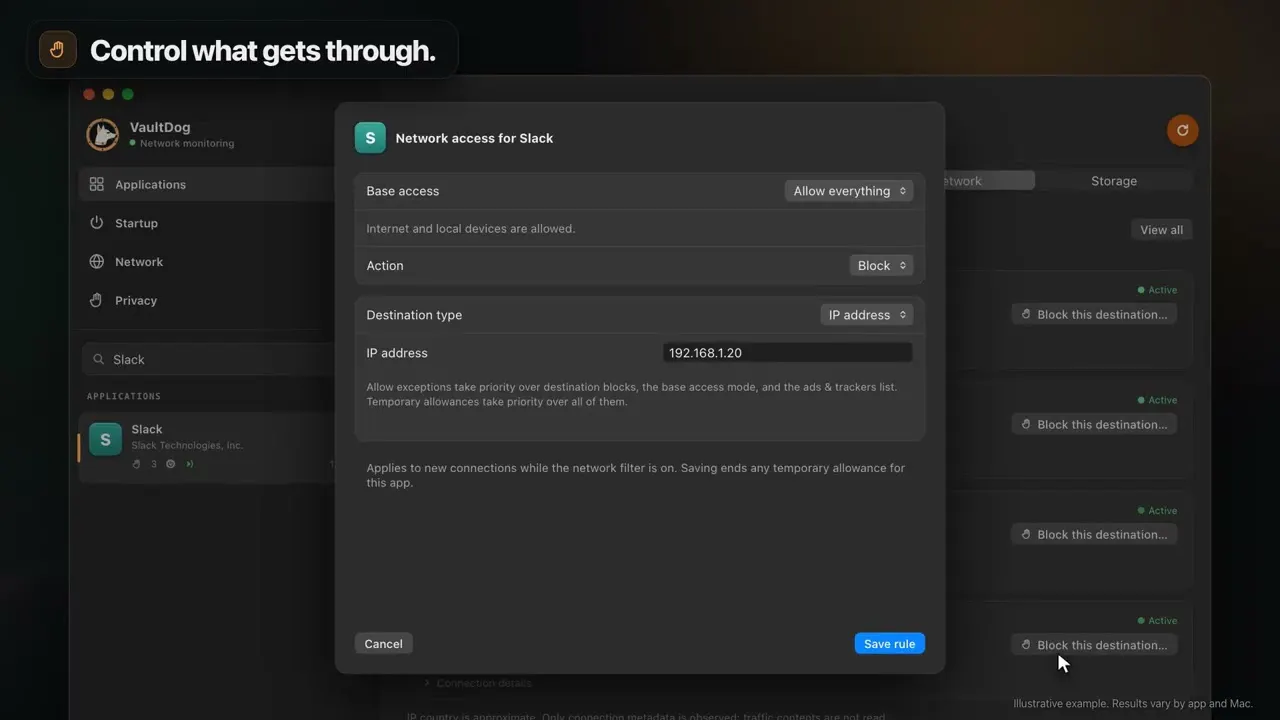Click the Save rule button
This screenshot has height=720, width=1280.
[890, 644]
